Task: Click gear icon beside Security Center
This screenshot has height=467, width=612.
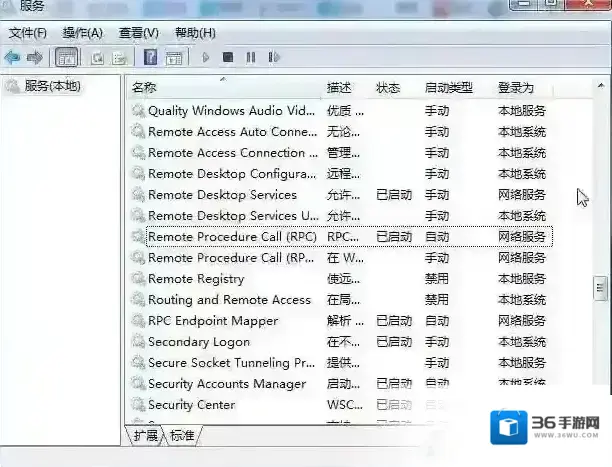Action: click(138, 405)
